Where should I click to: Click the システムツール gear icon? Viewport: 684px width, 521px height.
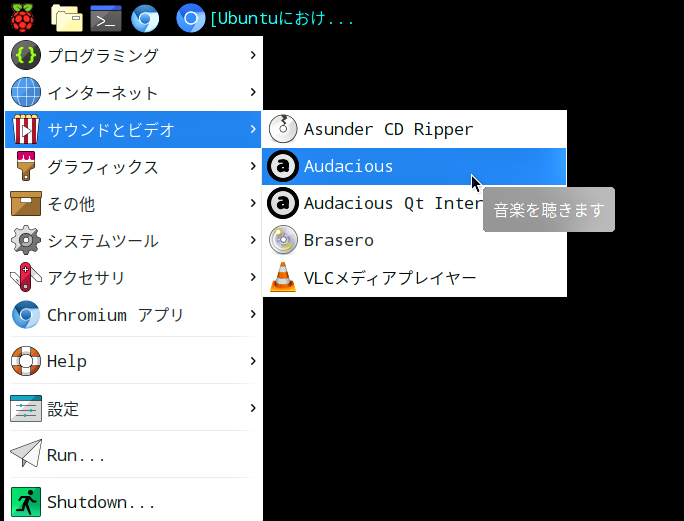click(26, 240)
